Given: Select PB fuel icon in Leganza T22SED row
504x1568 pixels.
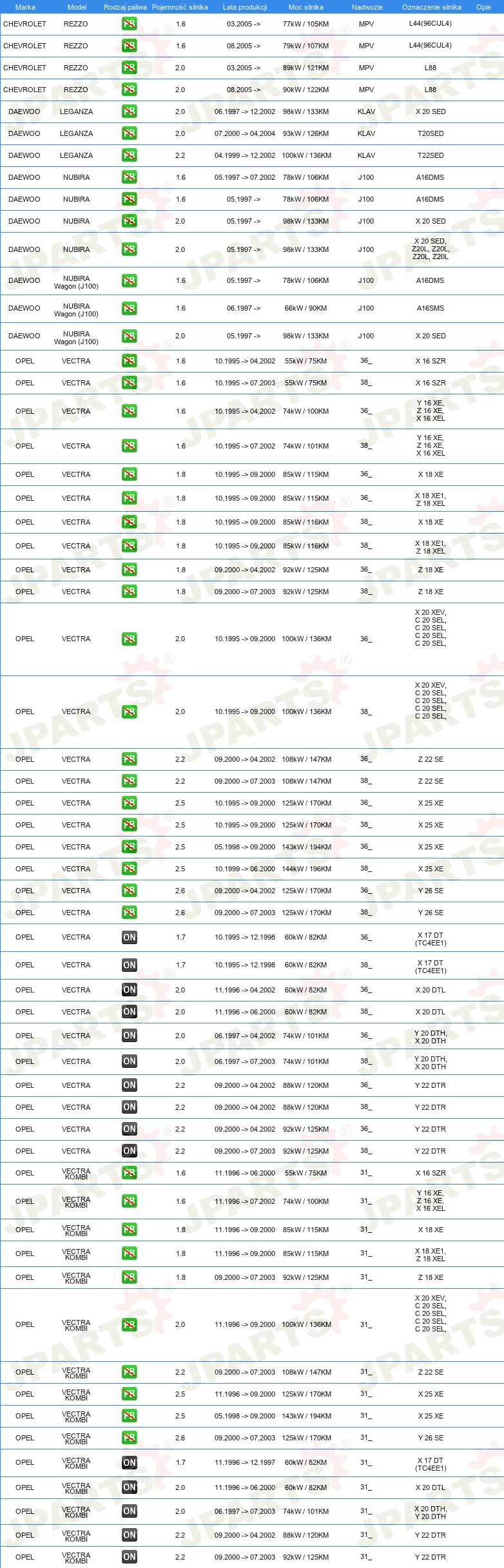Looking at the screenshot, I should [x=130, y=155].
